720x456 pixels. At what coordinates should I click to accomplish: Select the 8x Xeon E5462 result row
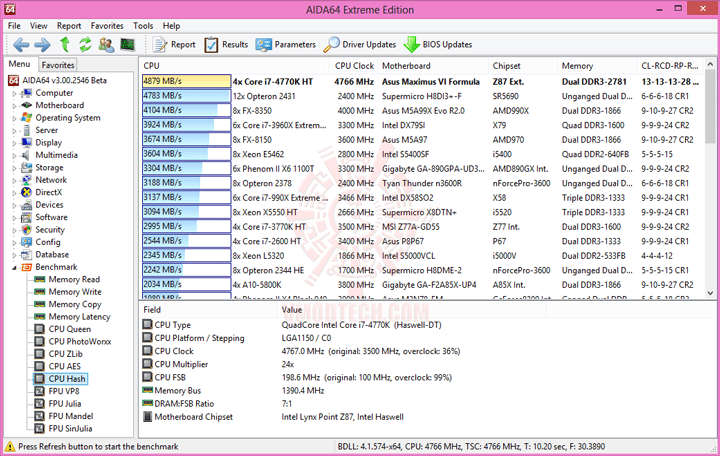[421, 154]
